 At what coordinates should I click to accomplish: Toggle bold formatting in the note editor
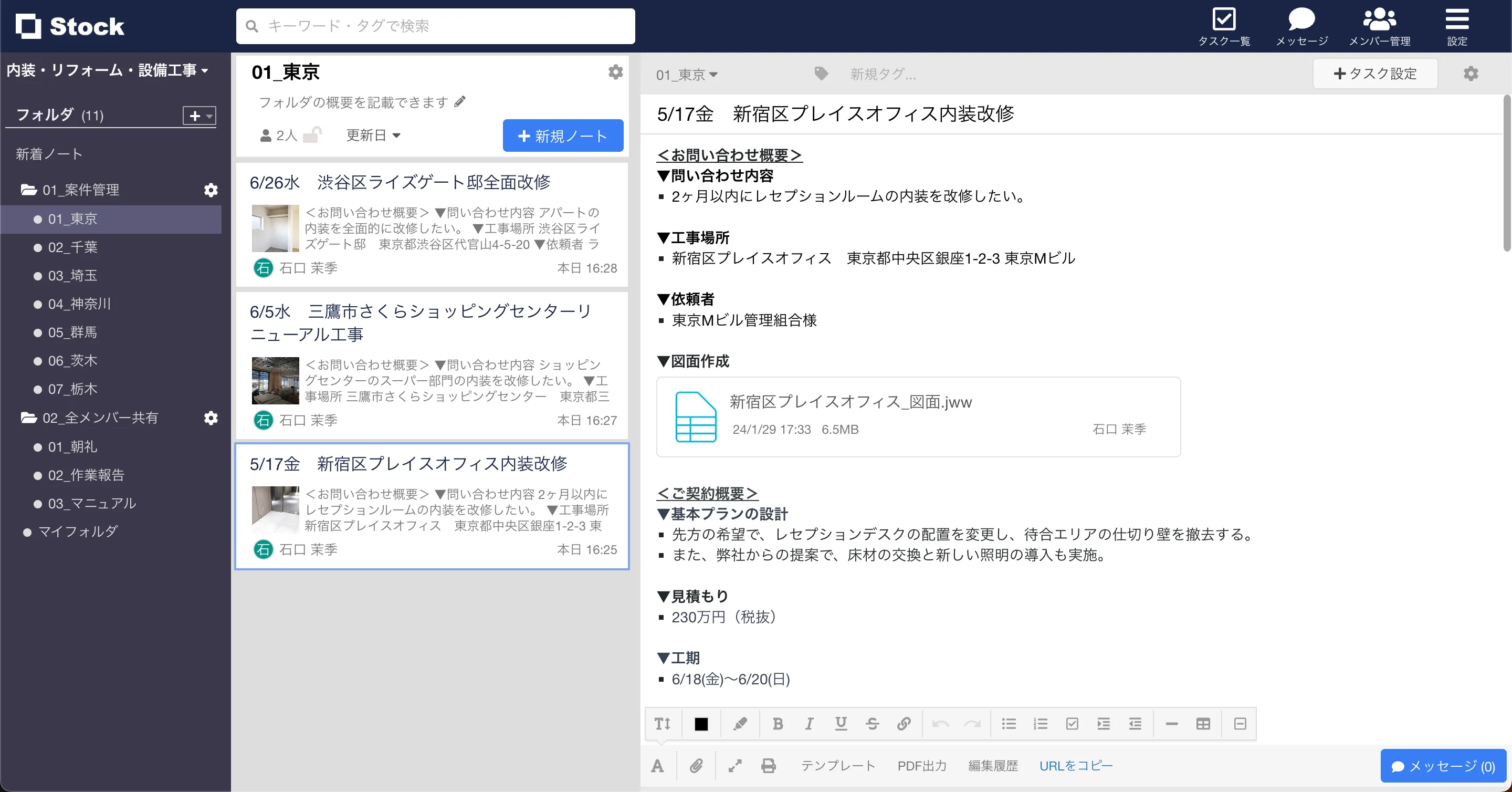(778, 724)
